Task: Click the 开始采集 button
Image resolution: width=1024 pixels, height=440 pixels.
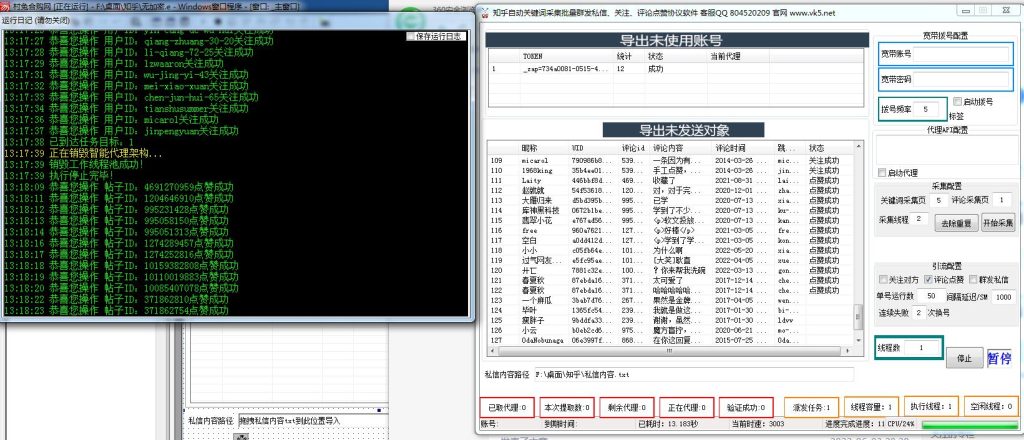Action: click(999, 223)
